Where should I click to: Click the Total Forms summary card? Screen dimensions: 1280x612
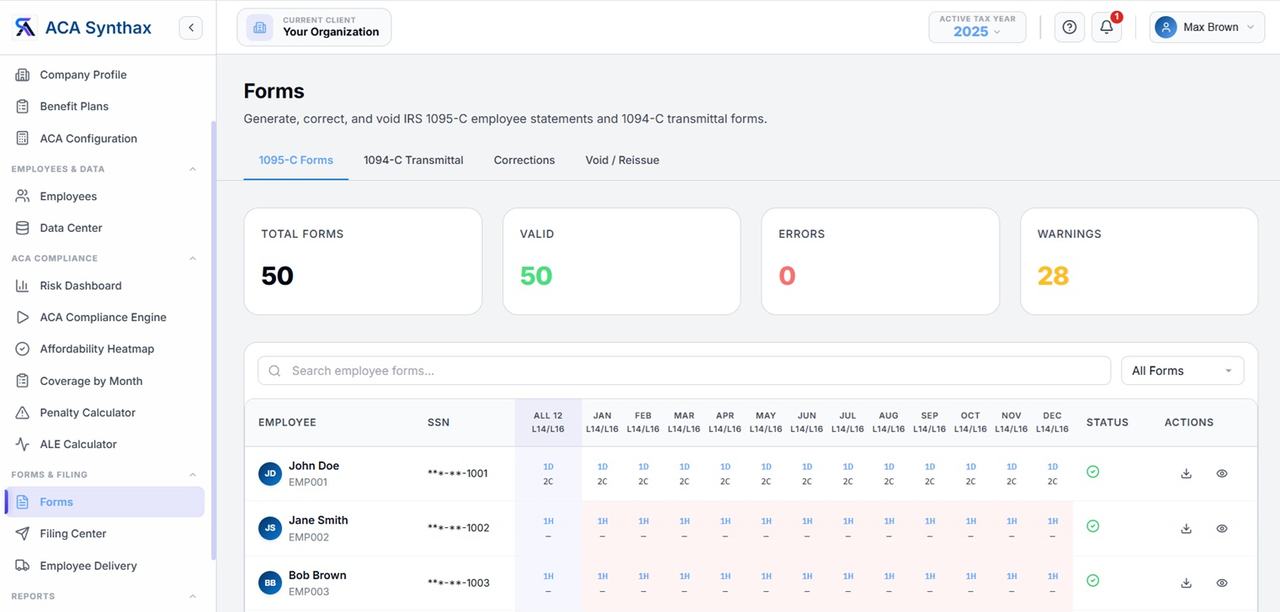coord(363,261)
